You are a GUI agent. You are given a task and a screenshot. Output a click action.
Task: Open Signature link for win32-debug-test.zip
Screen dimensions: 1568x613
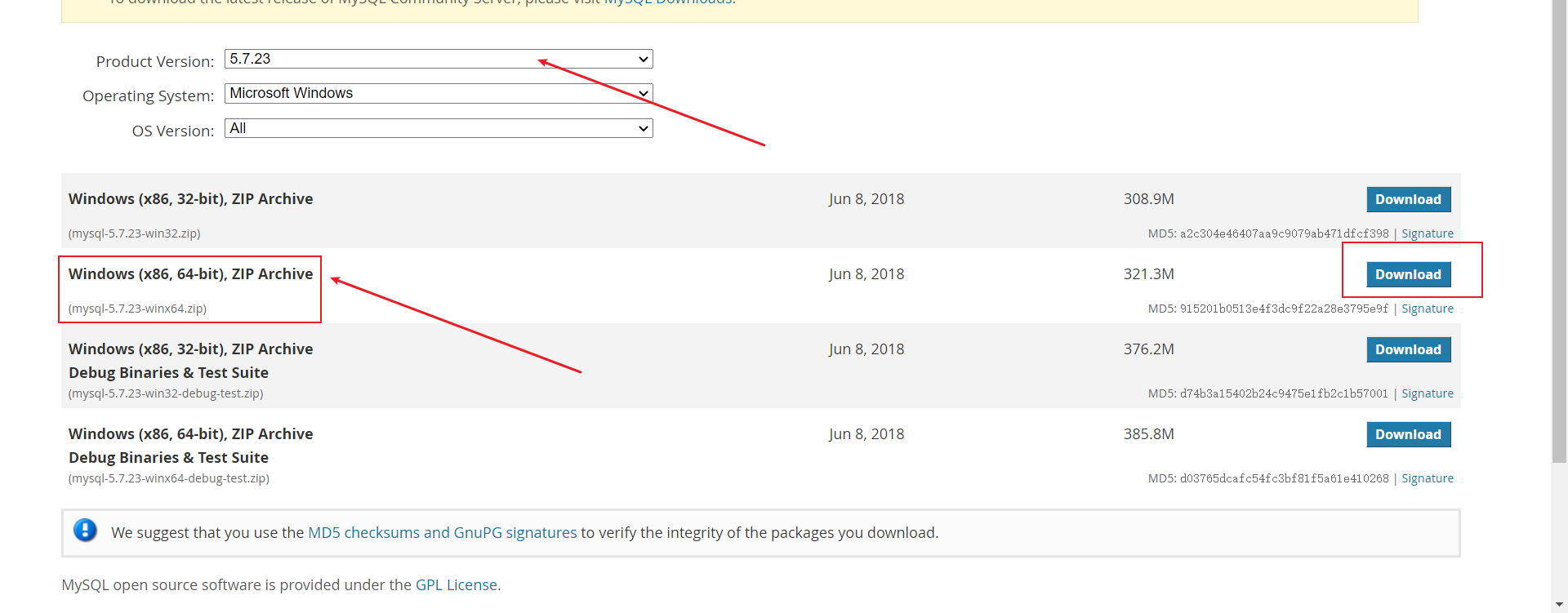pyautogui.click(x=1428, y=393)
